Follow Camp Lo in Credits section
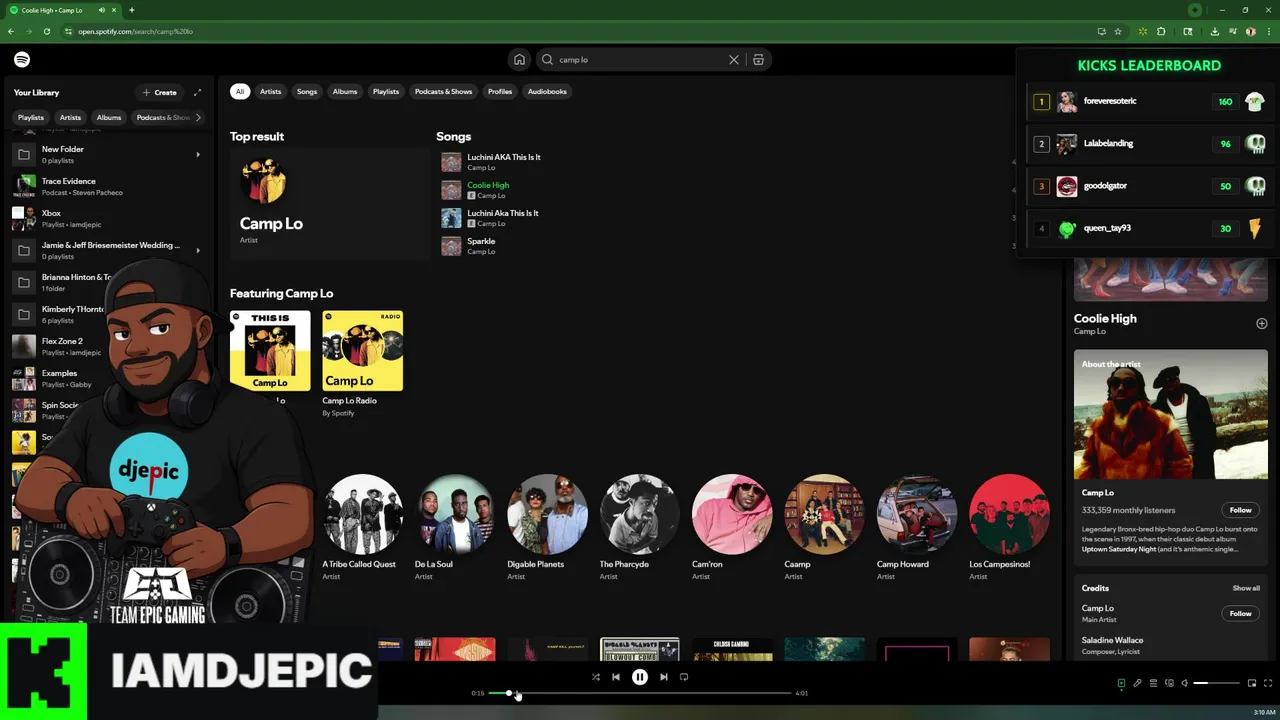 (x=1240, y=613)
